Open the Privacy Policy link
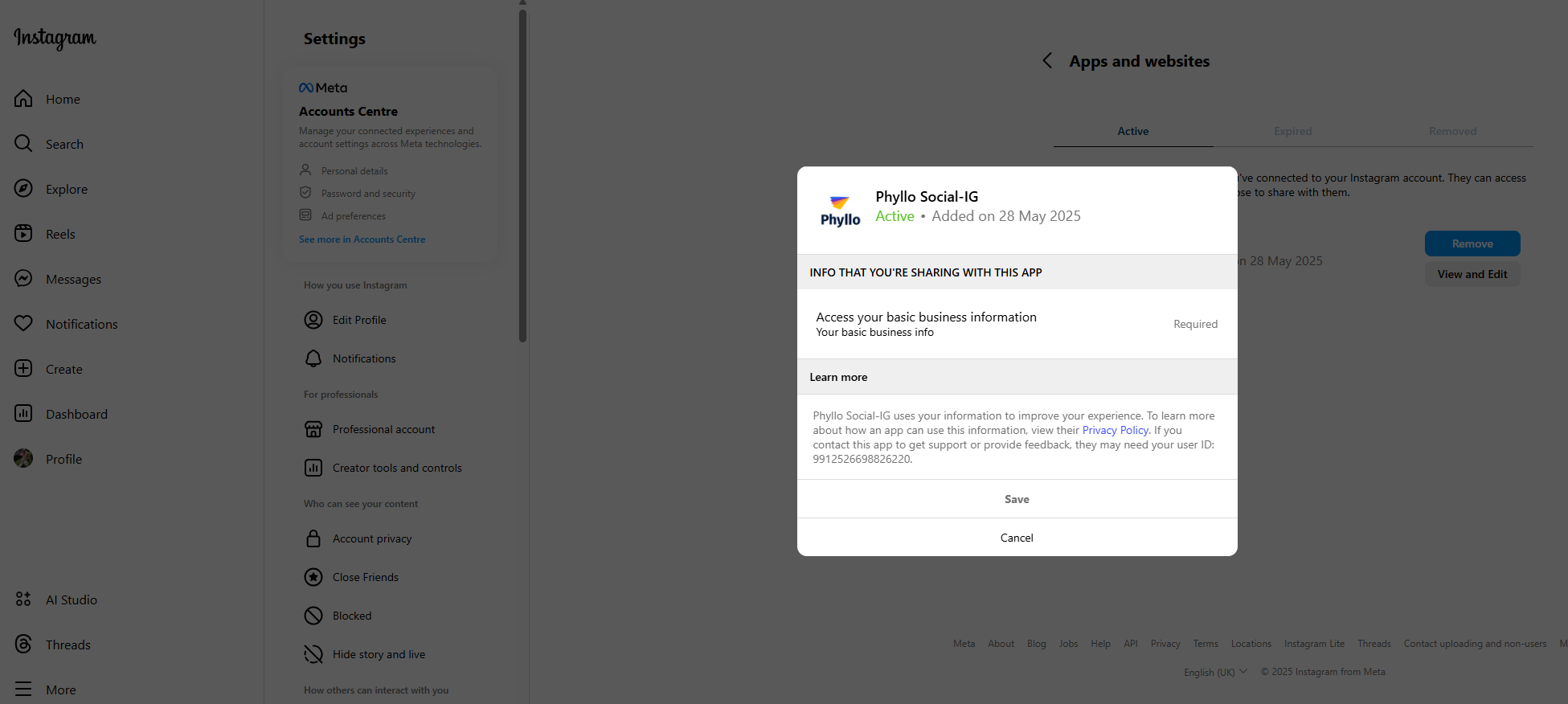The width and height of the screenshot is (1568, 704). pyautogui.click(x=1115, y=430)
